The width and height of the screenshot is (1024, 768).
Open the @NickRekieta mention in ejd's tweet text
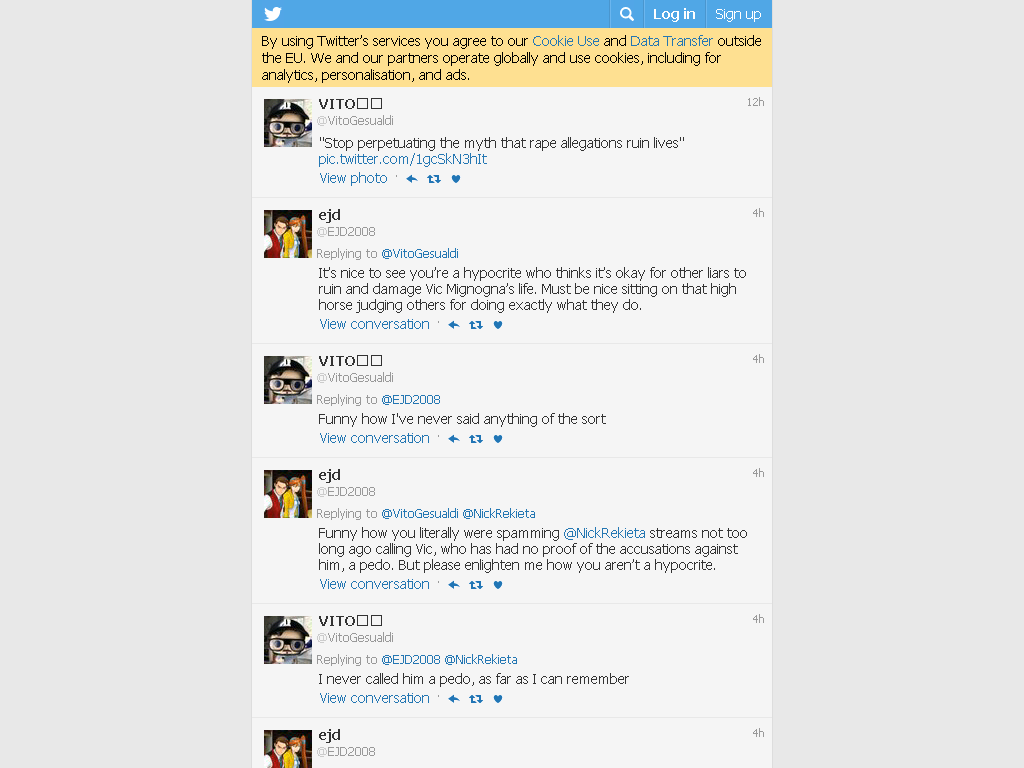tap(604, 533)
